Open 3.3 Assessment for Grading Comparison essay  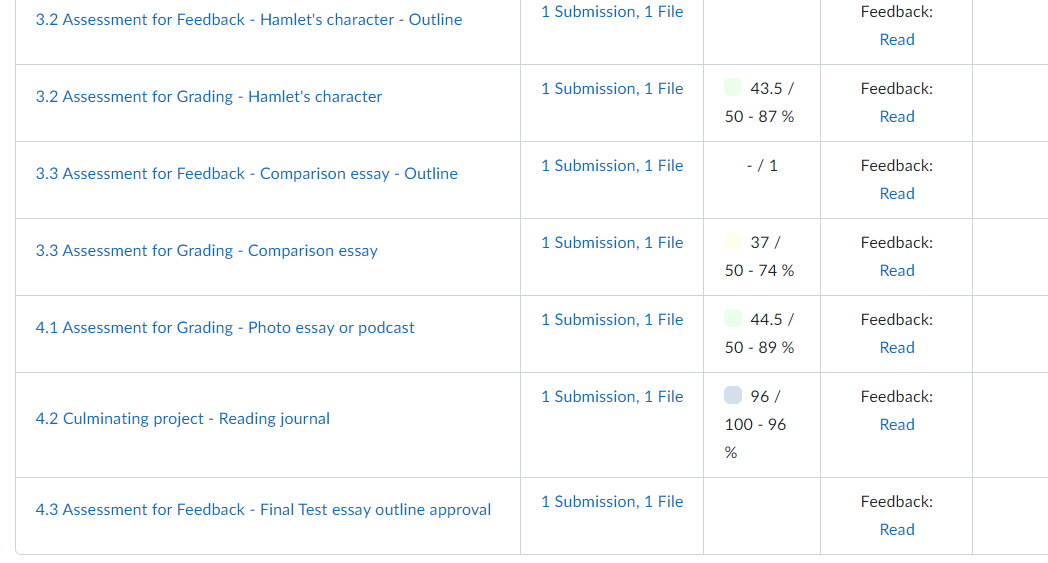pos(207,251)
